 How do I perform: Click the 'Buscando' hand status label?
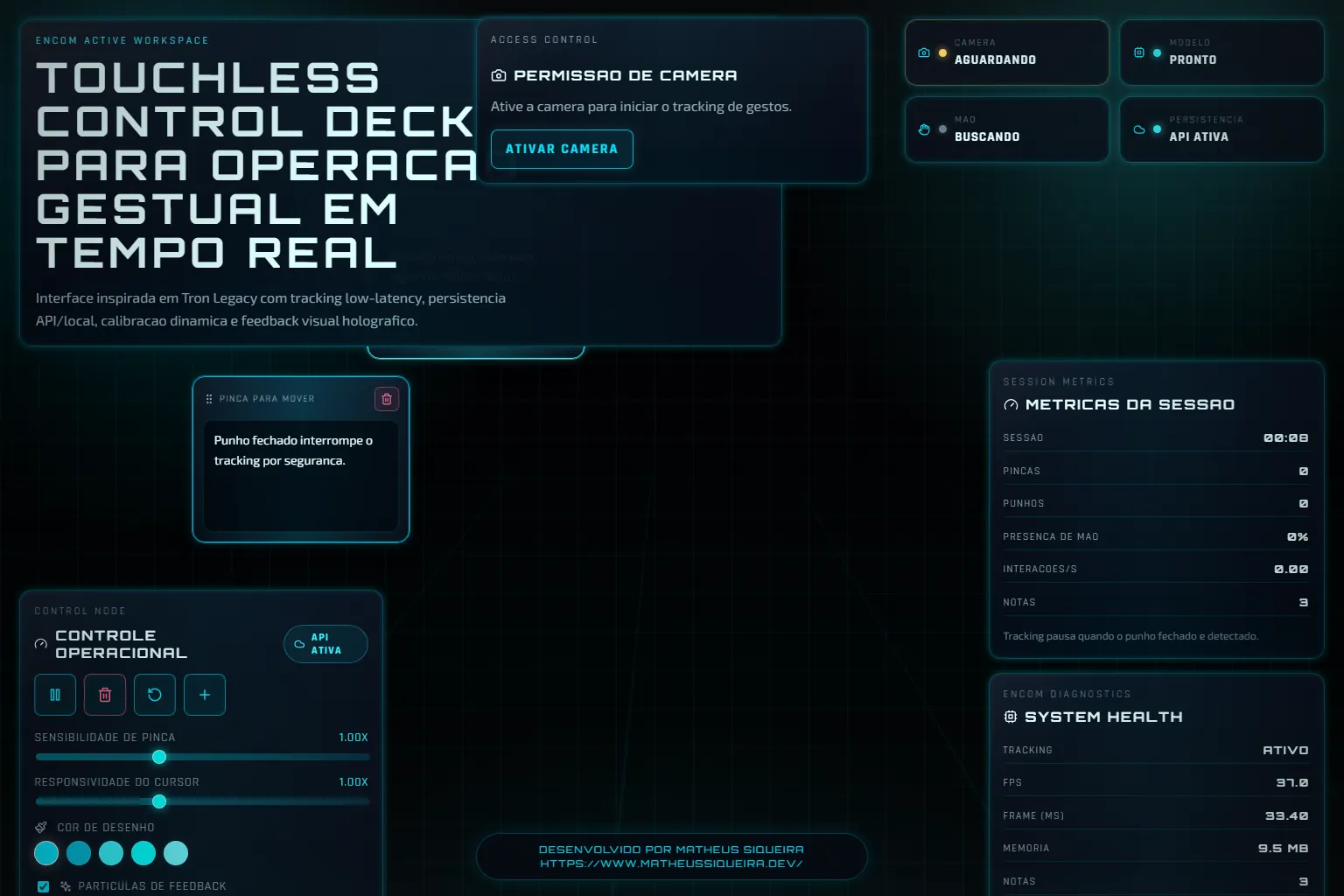coord(987,137)
